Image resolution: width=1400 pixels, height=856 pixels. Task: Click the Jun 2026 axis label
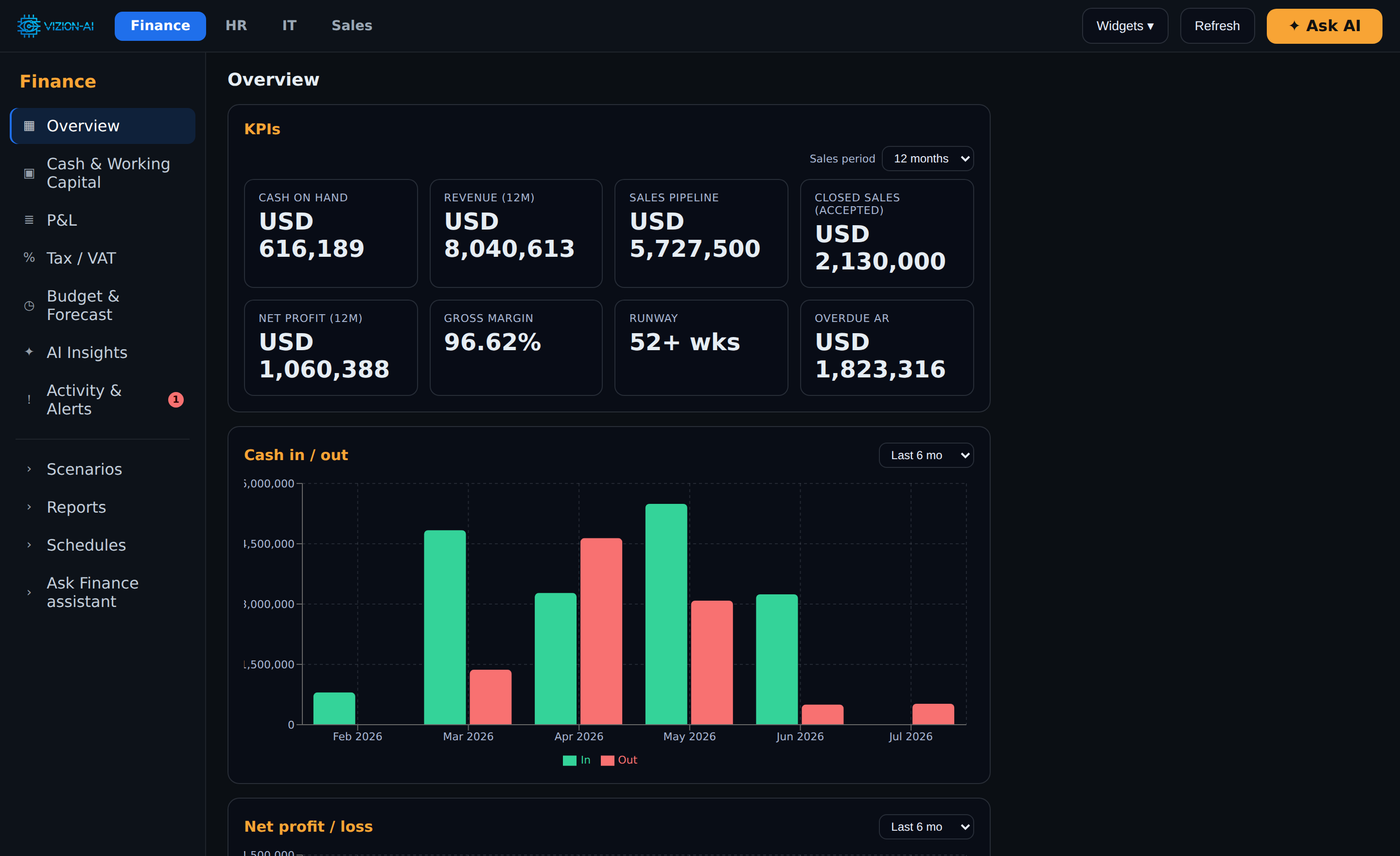click(800, 737)
